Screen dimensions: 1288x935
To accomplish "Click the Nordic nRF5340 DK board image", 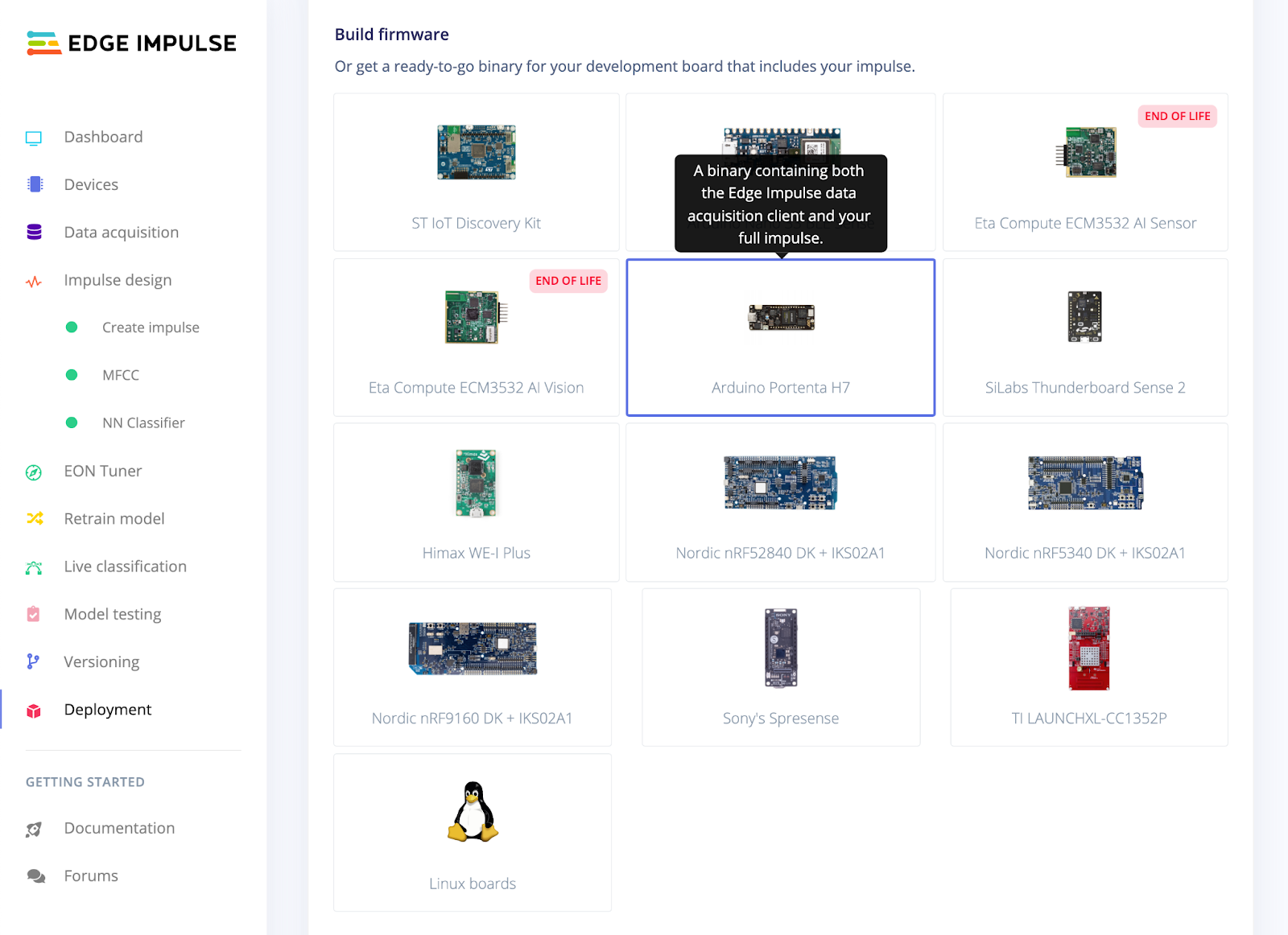I will click(1085, 483).
